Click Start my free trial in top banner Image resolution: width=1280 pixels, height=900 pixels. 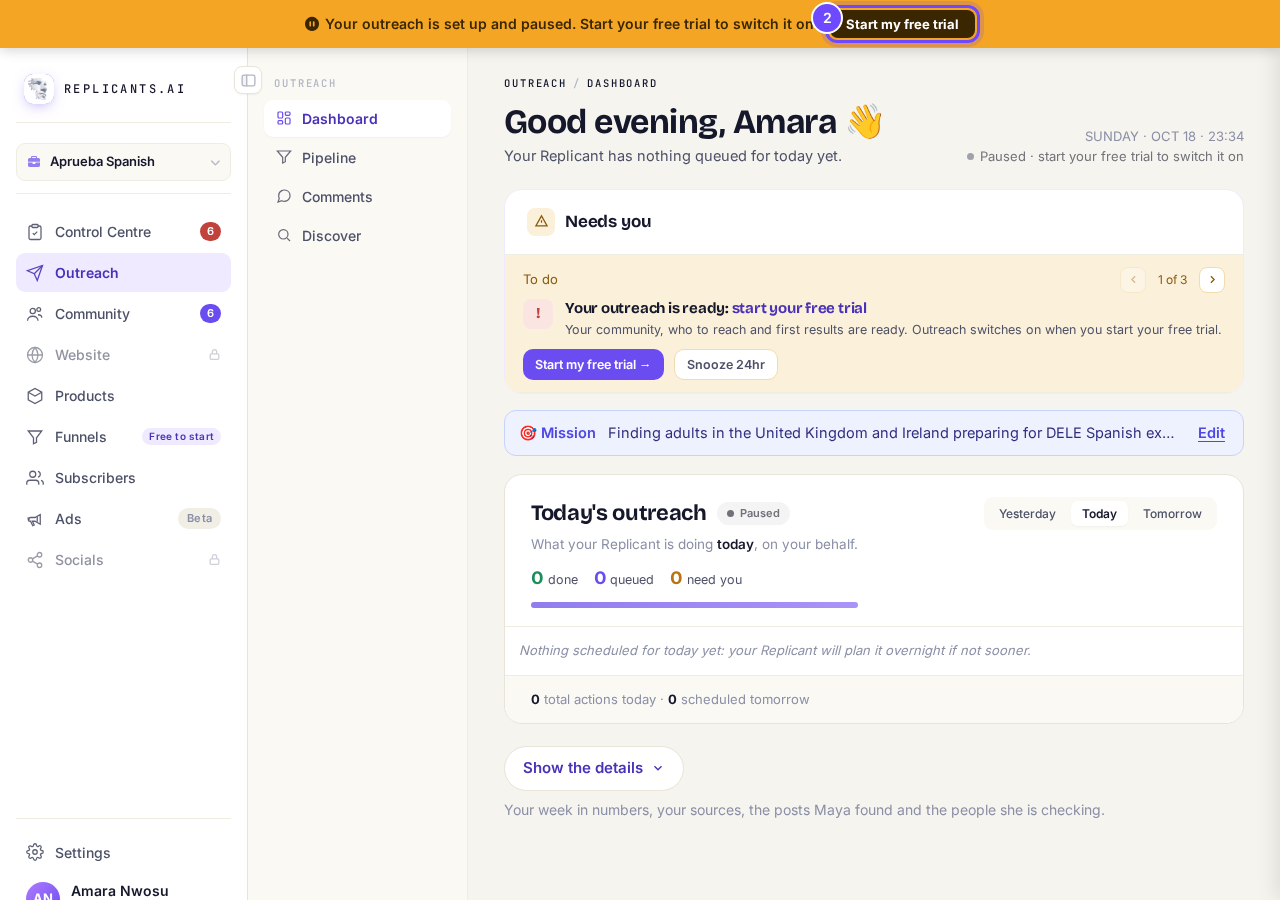[902, 24]
